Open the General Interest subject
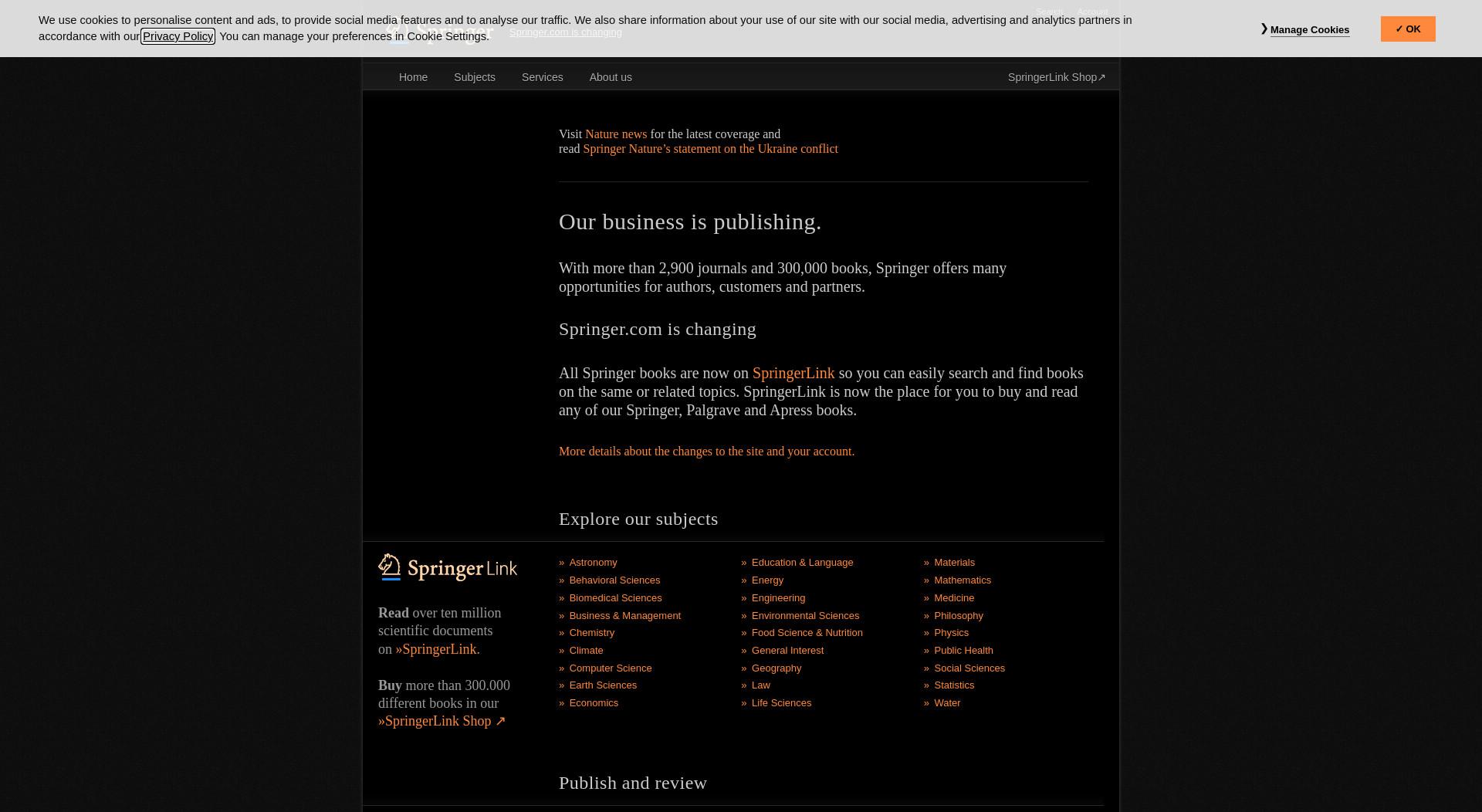 (787, 651)
